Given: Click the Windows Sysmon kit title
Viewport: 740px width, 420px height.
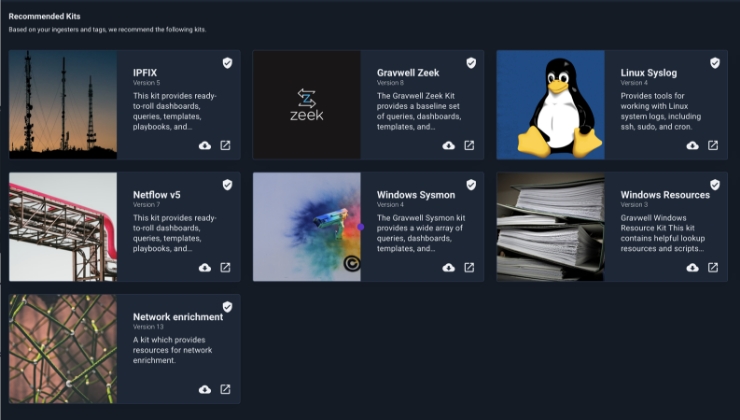Looking at the screenshot, I should pyautogui.click(x=416, y=194).
